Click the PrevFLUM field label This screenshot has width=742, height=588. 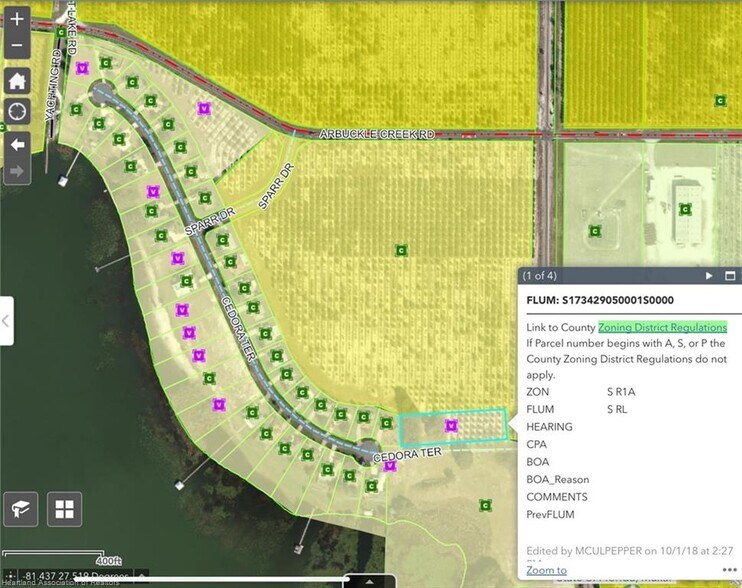[x=550, y=514]
